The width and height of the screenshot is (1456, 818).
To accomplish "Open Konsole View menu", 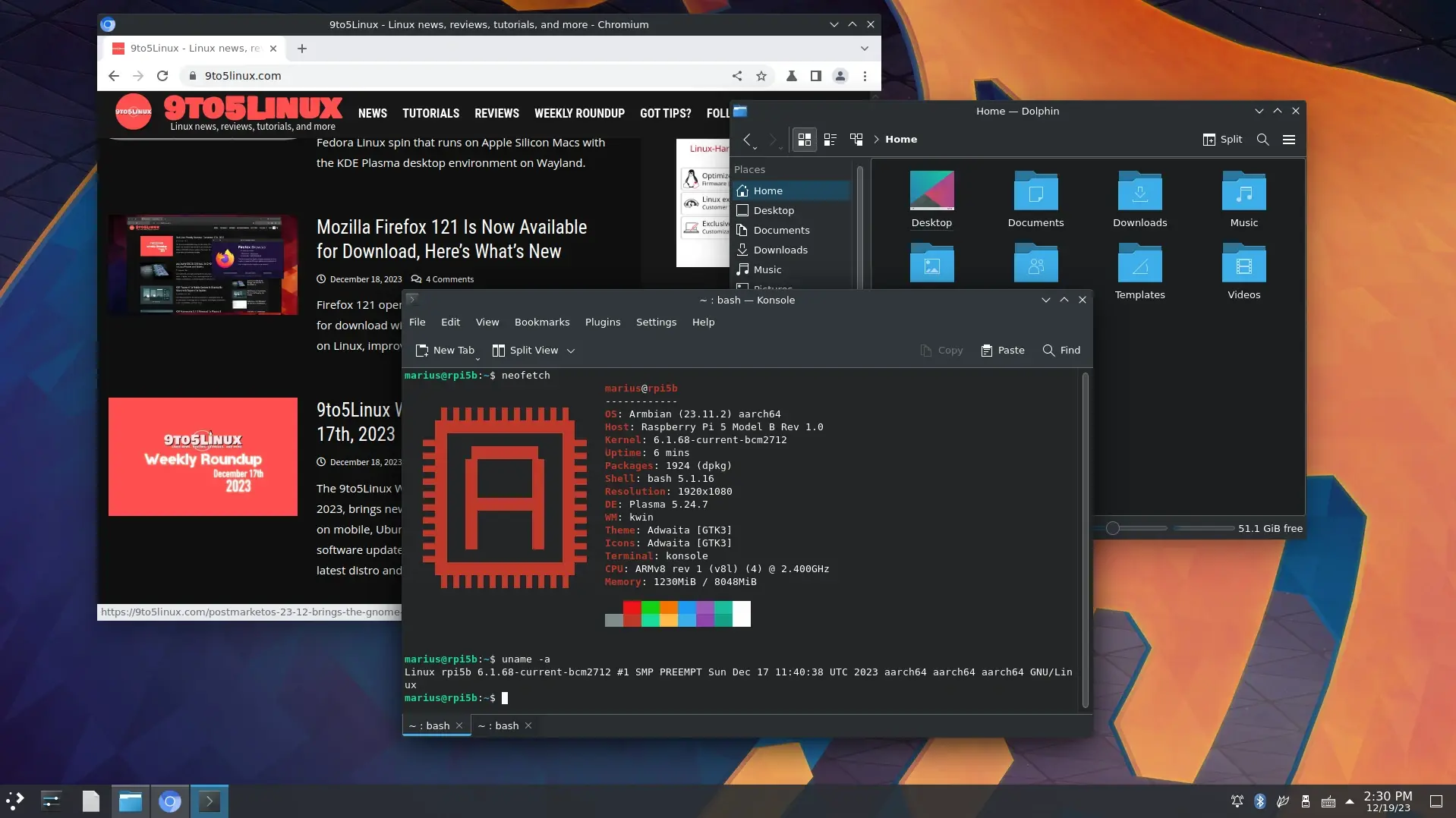I will pyautogui.click(x=487, y=322).
